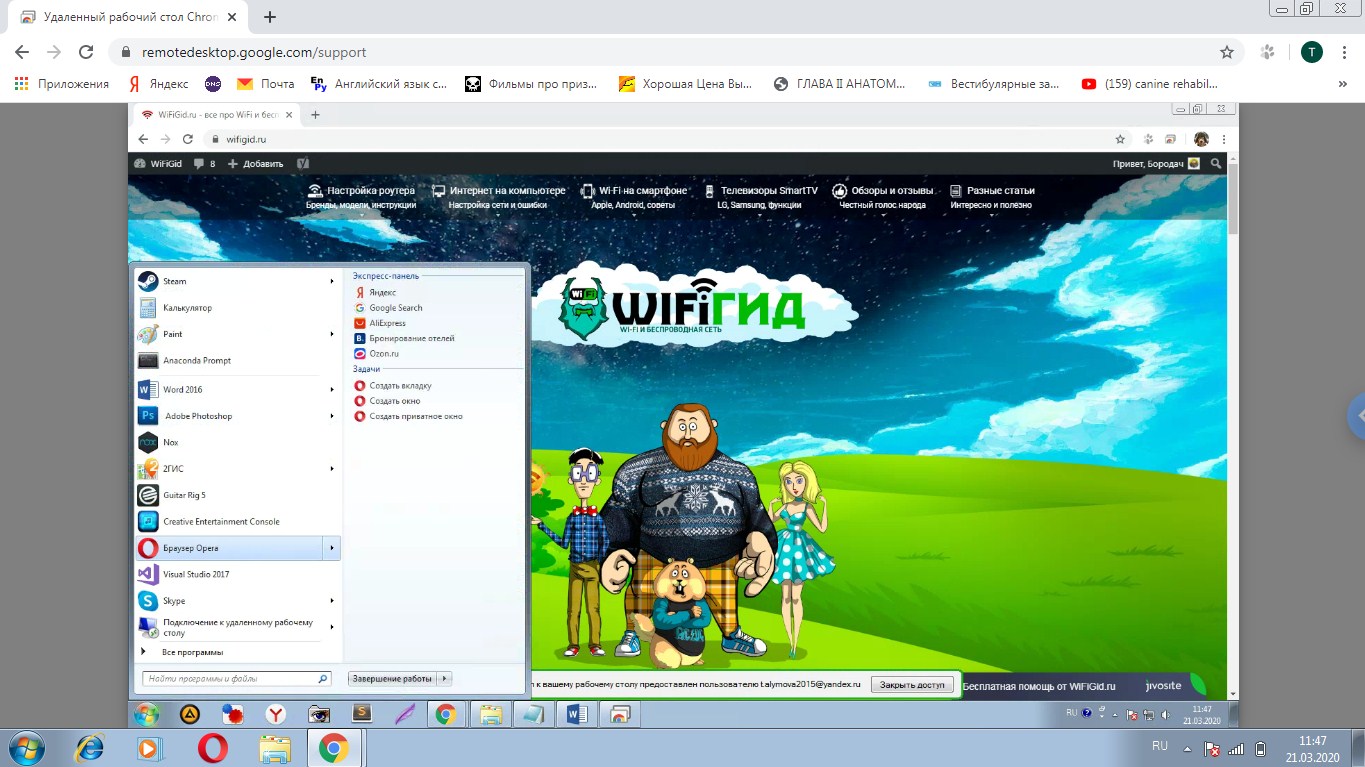This screenshot has height=767, width=1365.
Task: Go back in the remote Chrome window
Action: pos(143,139)
